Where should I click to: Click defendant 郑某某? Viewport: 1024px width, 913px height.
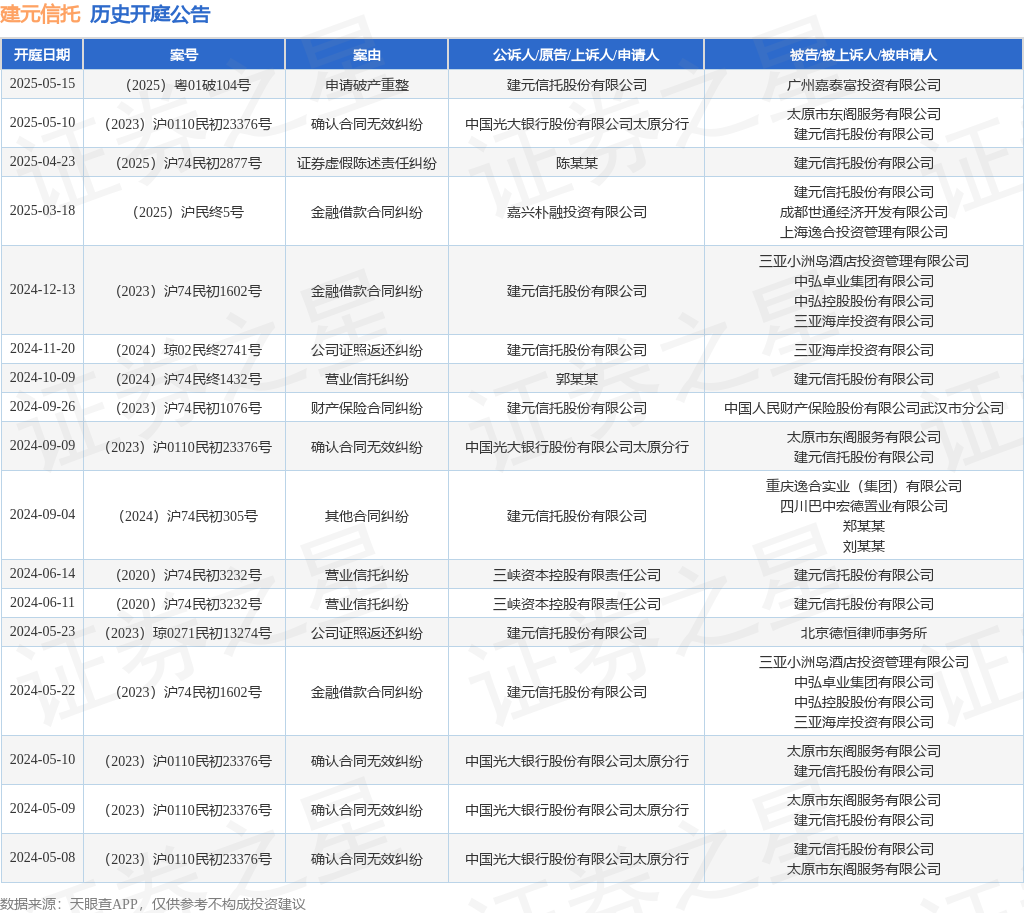tap(863, 526)
